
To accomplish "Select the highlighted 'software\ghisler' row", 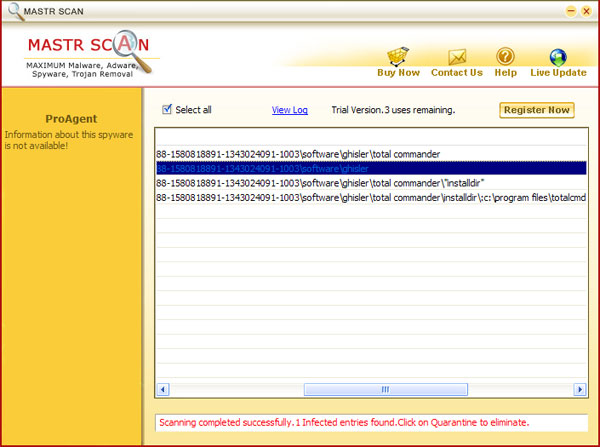I will click(371, 168).
